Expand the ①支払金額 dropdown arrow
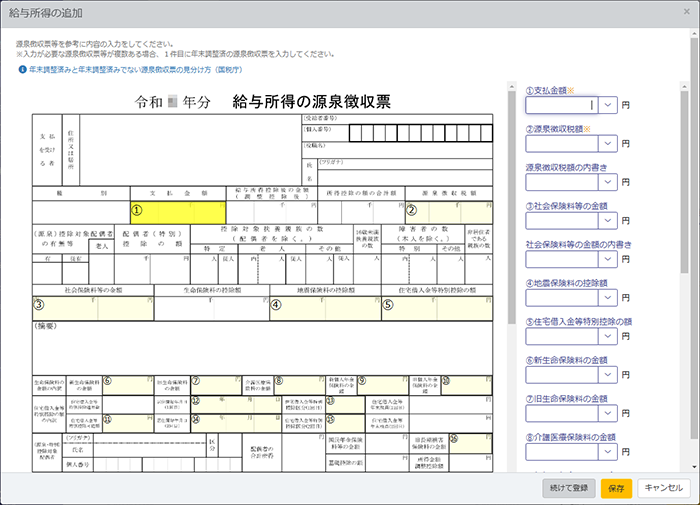Screen dimensions: 700x505 click(x=607, y=104)
